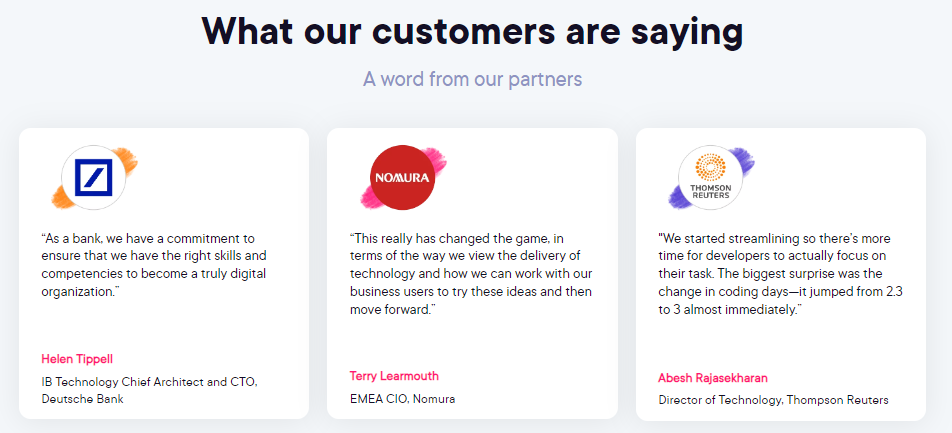This screenshot has width=952, height=433.
Task: Click the red Nomura logo
Action: point(402,178)
